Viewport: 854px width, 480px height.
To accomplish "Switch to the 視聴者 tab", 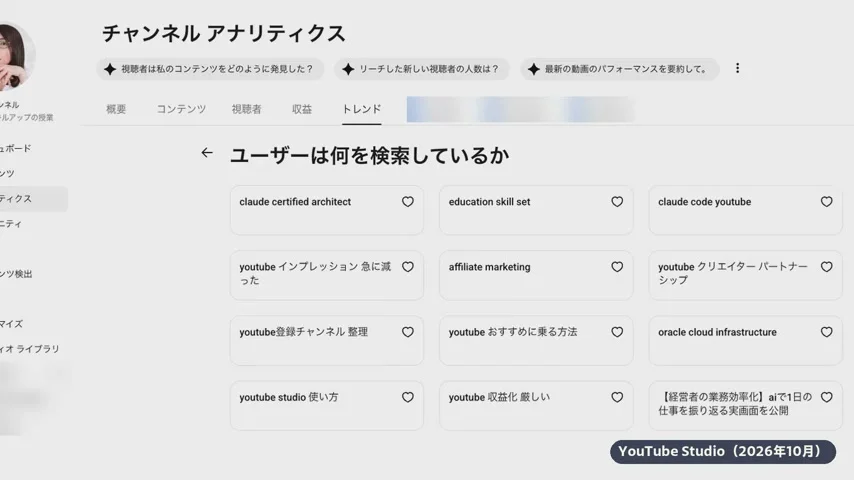I will (246, 109).
